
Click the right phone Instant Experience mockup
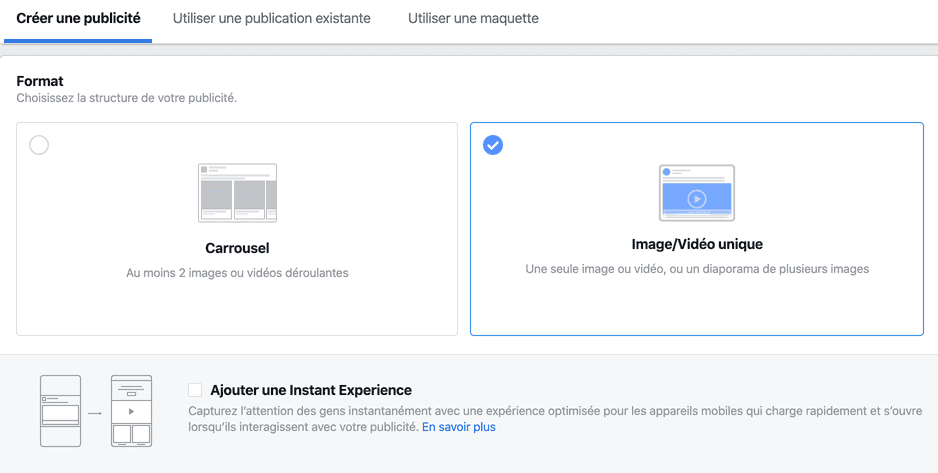131,411
